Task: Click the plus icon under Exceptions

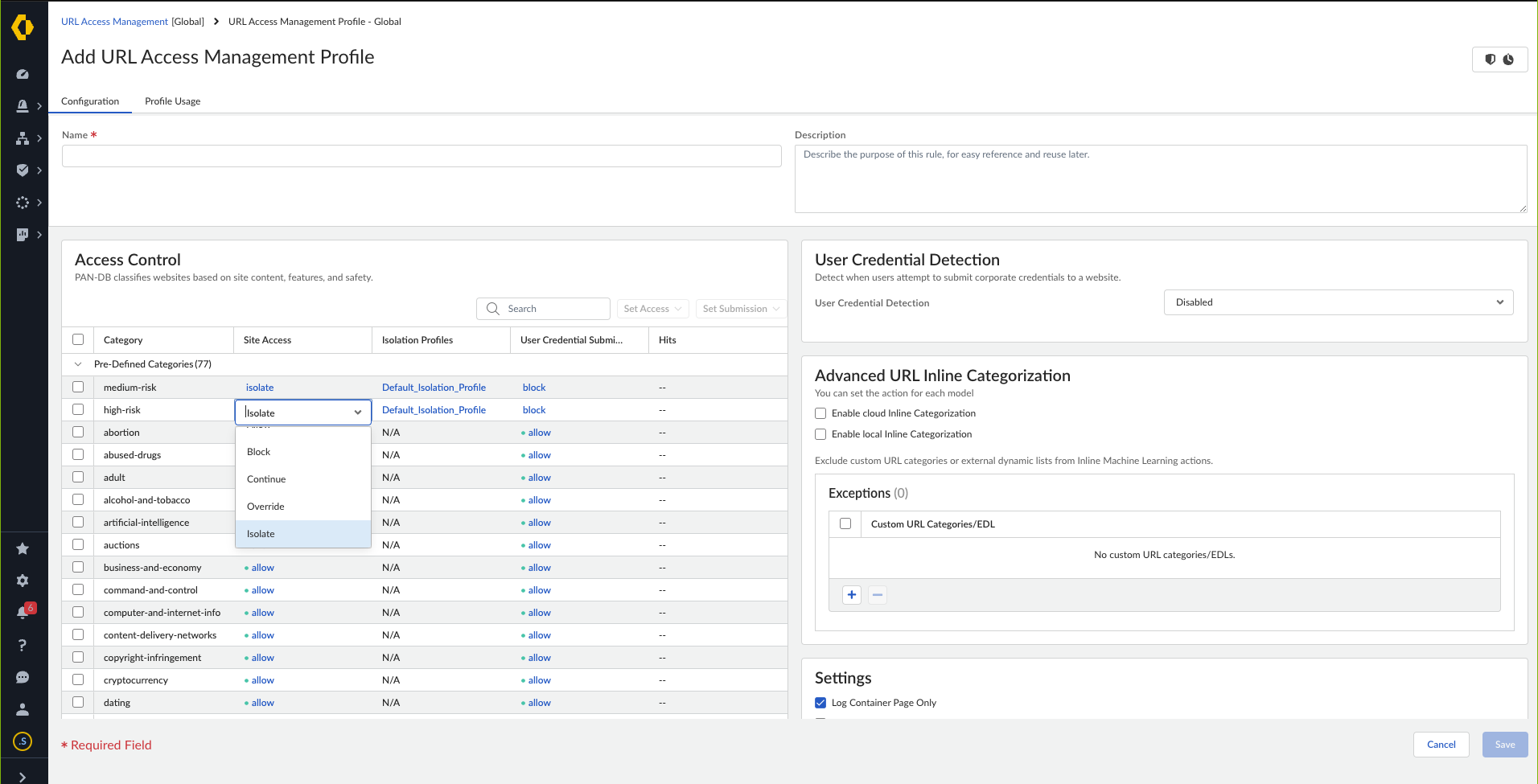Action: click(852, 595)
